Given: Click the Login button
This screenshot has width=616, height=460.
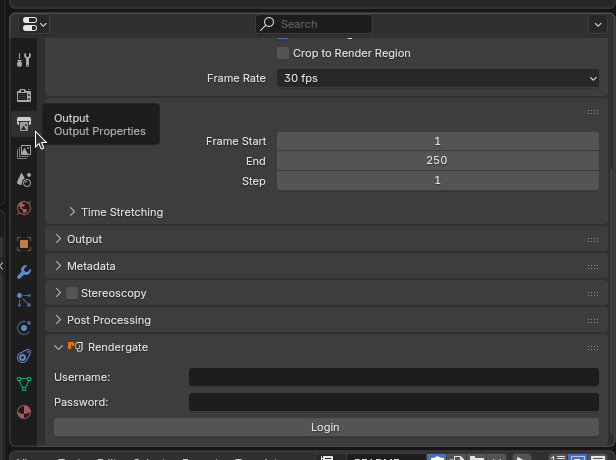Looking at the screenshot, I should tap(326, 427).
